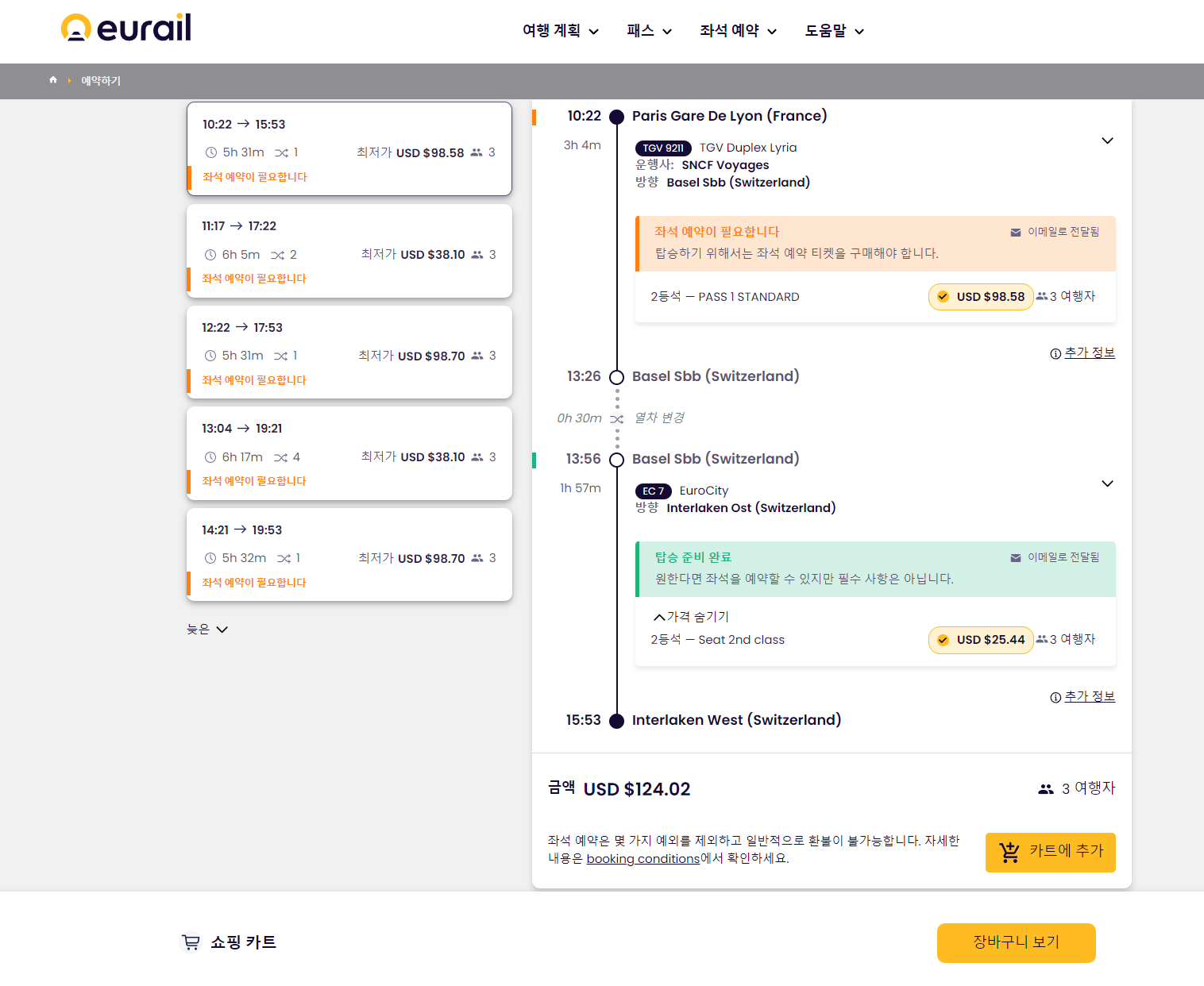Image resolution: width=1204 pixels, height=986 pixels.
Task: Click the travelers icon next to 3 여행자 total
Action: pyautogui.click(x=1046, y=789)
